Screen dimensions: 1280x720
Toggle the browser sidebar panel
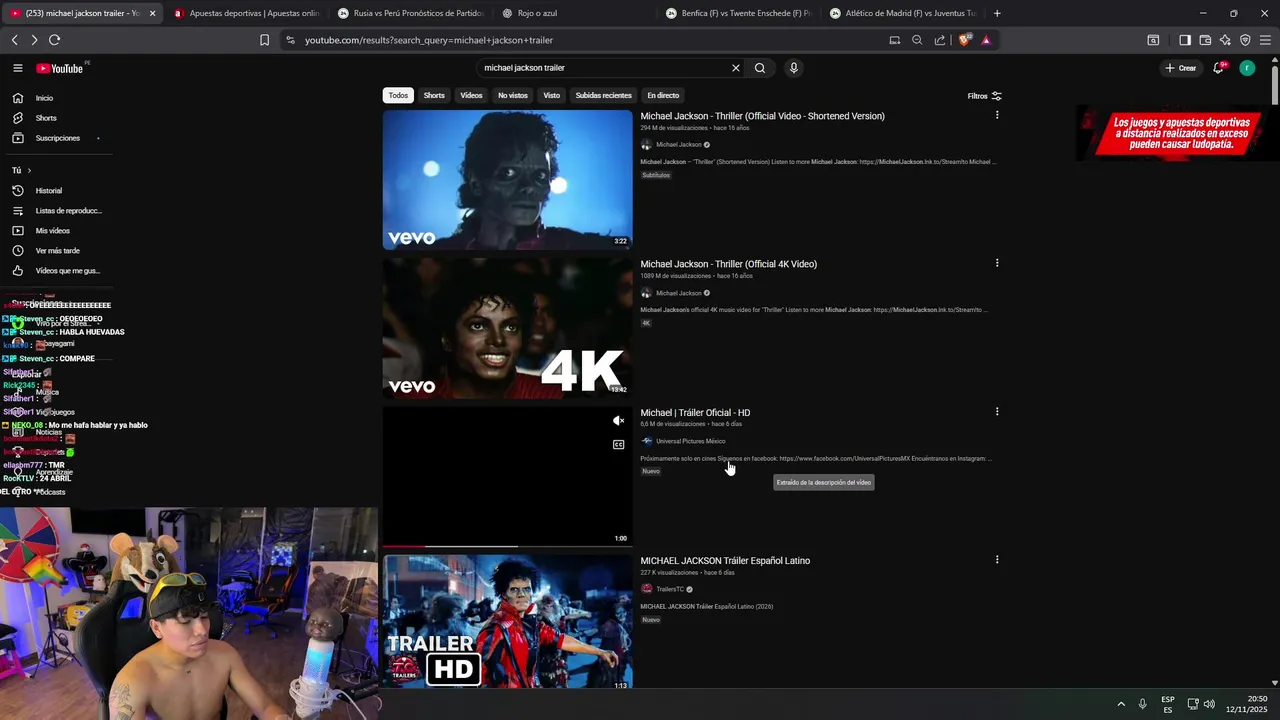click(x=1185, y=40)
